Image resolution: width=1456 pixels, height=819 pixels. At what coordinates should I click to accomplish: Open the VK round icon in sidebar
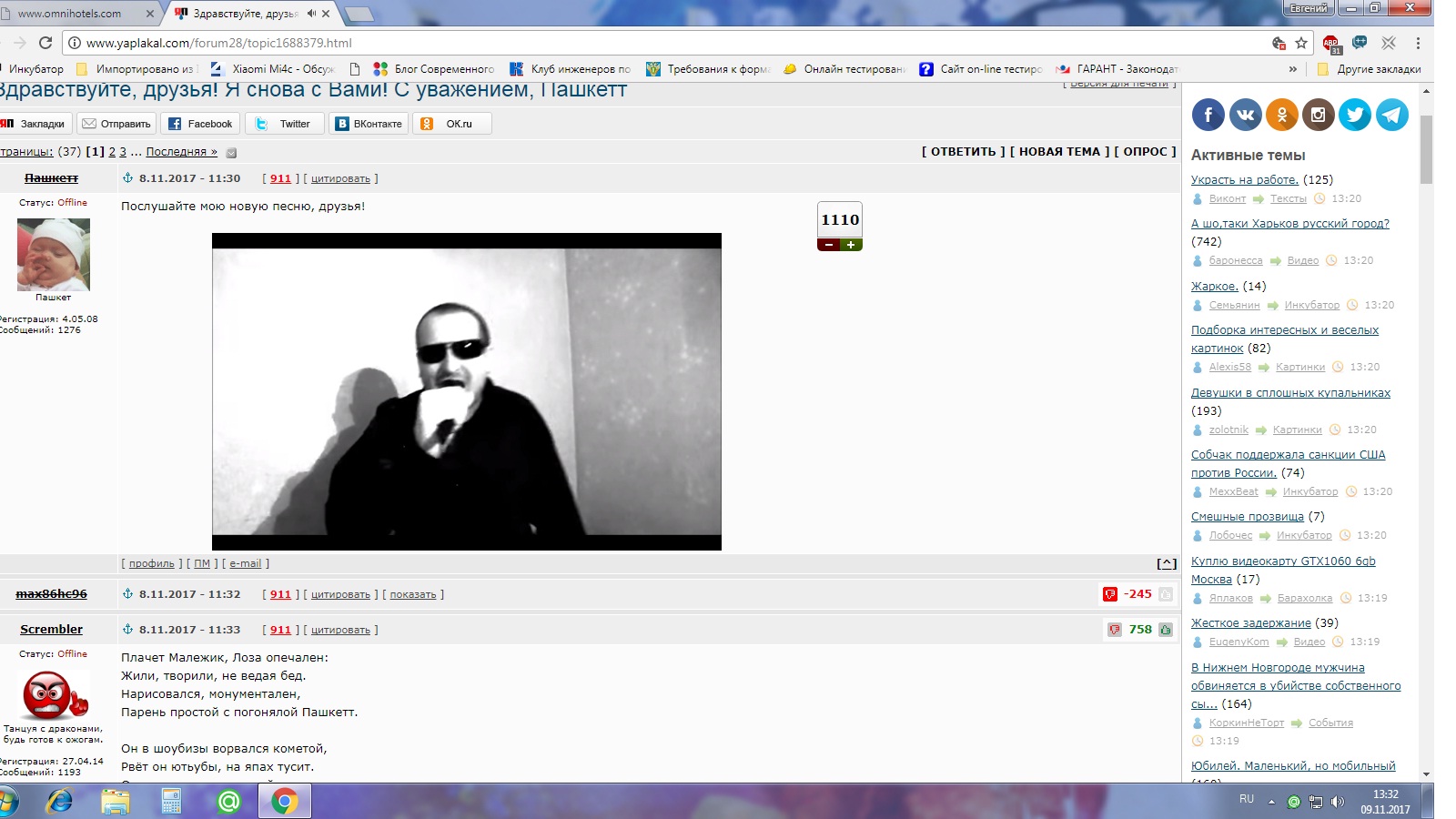coord(1246,115)
